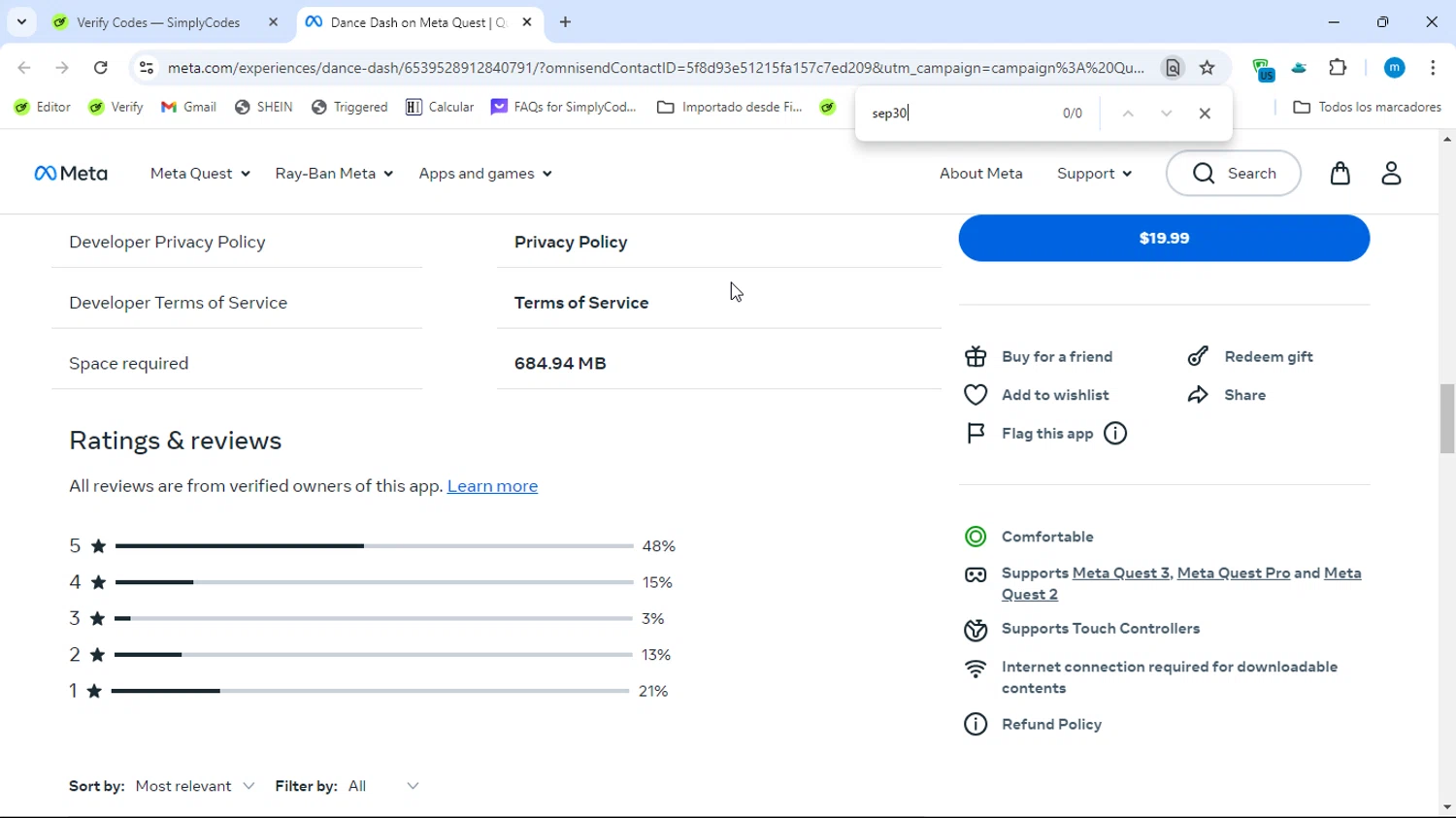Click the Meta logo

[x=71, y=174]
